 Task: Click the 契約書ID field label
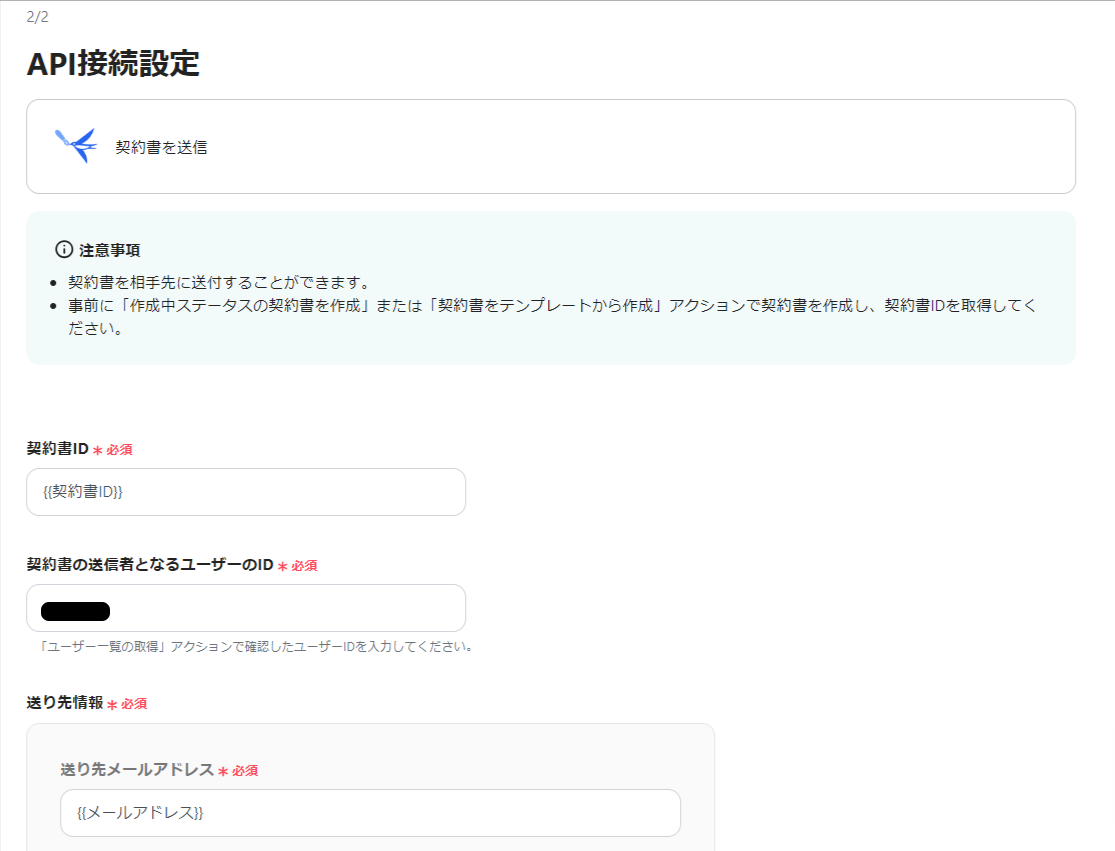pyautogui.click(x=58, y=449)
